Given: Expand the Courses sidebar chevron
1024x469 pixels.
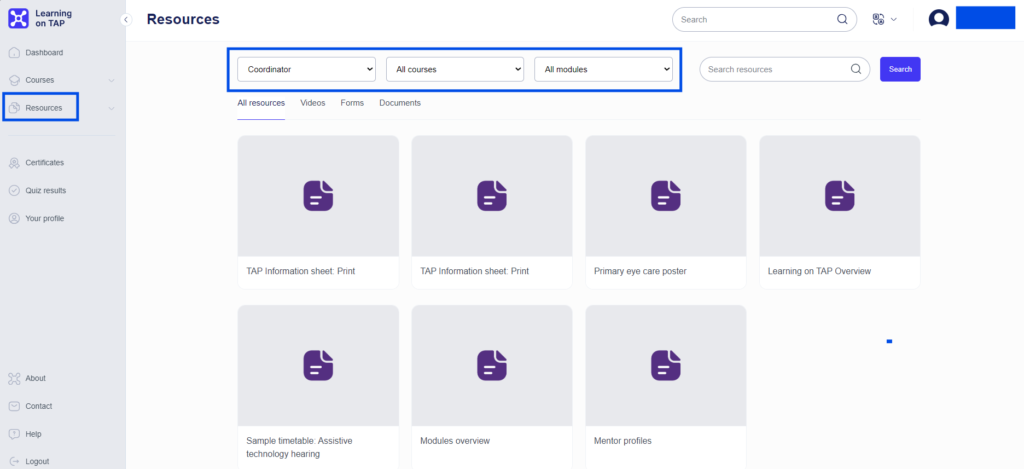Looking at the screenshot, I should point(111,80).
